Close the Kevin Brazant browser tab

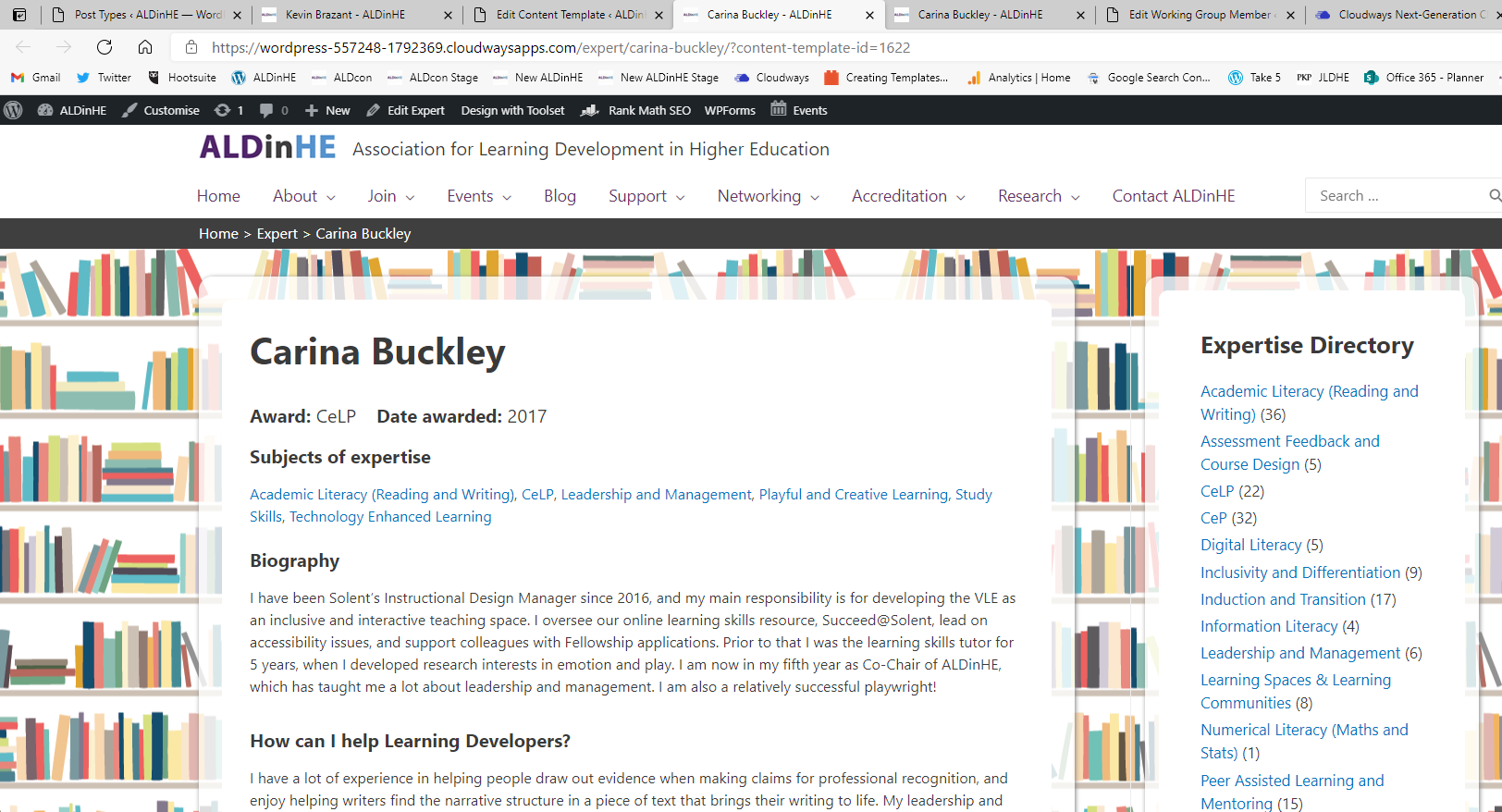coord(448,15)
